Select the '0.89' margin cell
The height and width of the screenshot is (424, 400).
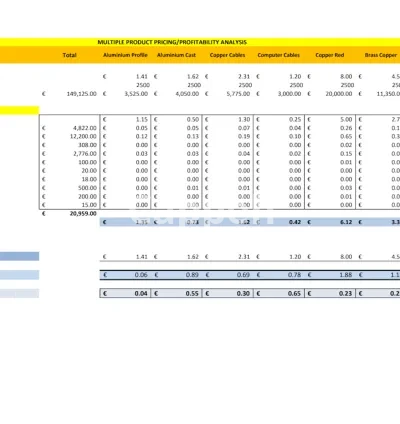pyautogui.click(x=192, y=275)
